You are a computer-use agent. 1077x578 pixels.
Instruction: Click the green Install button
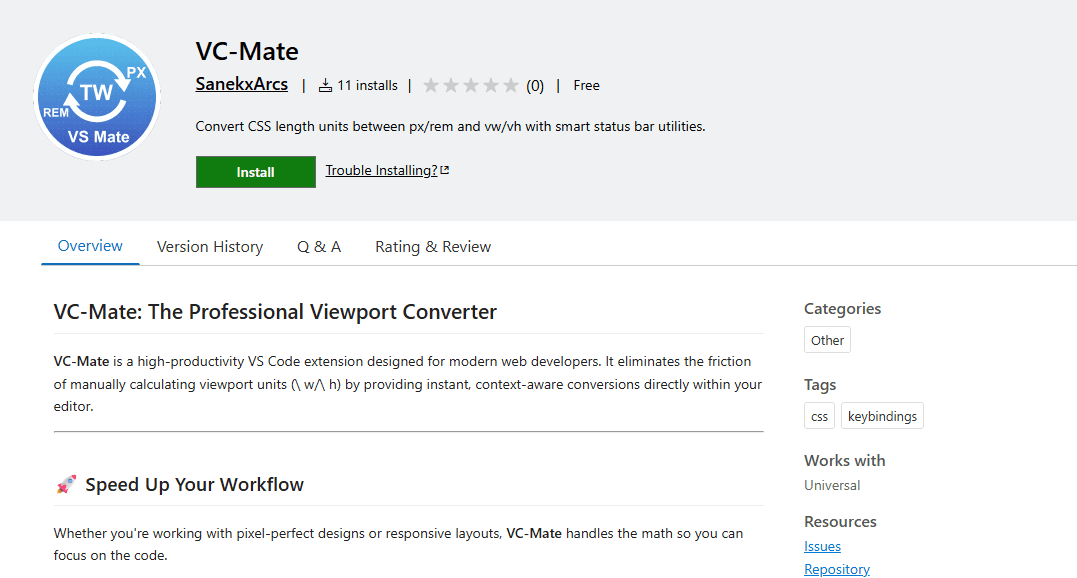256,172
